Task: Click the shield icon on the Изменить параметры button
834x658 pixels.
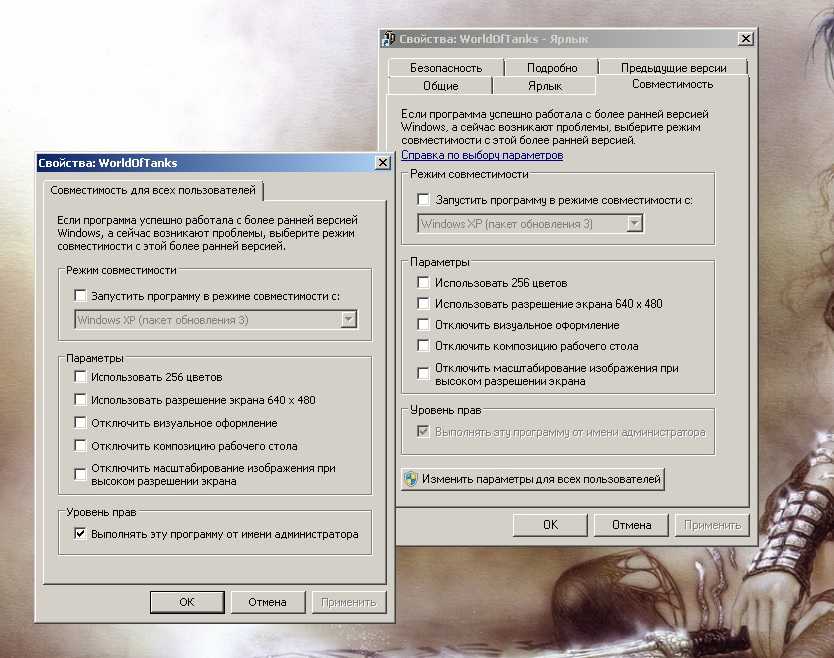Action: click(411, 479)
